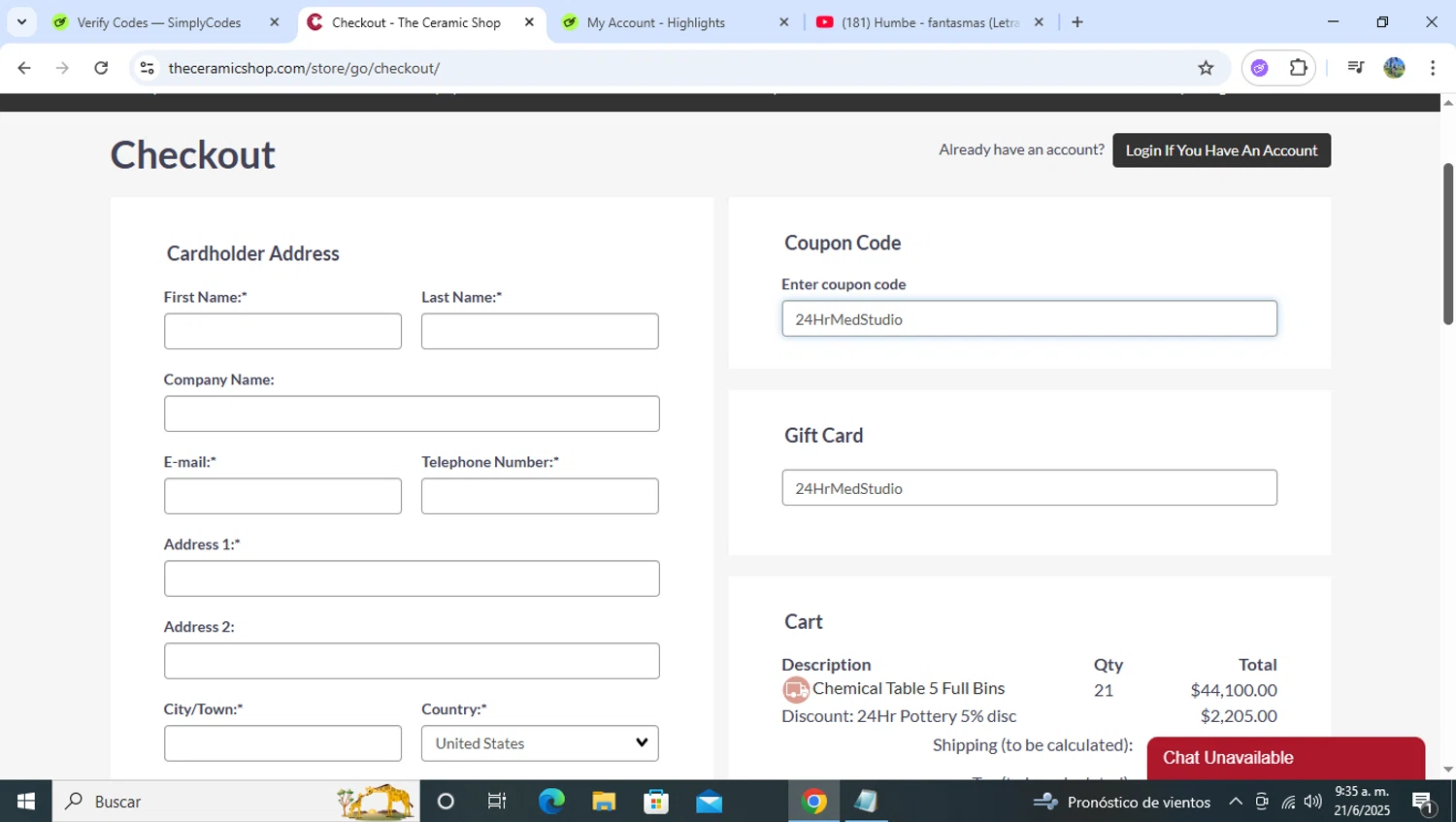Open Microsoft Store from taskbar

656,801
